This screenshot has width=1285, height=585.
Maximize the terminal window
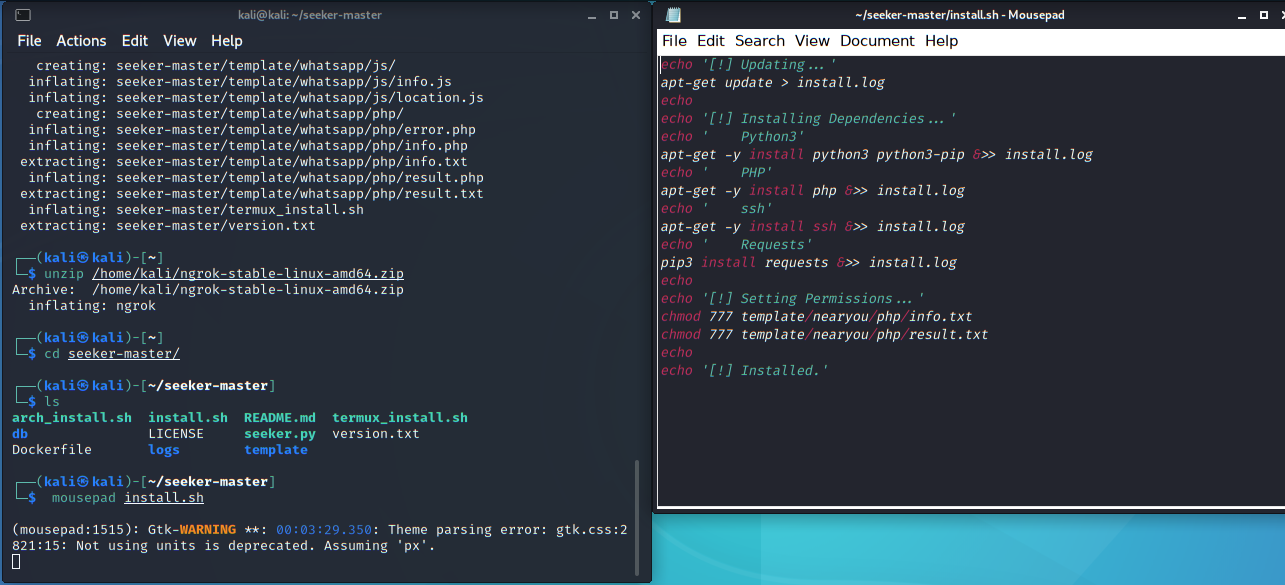click(612, 15)
